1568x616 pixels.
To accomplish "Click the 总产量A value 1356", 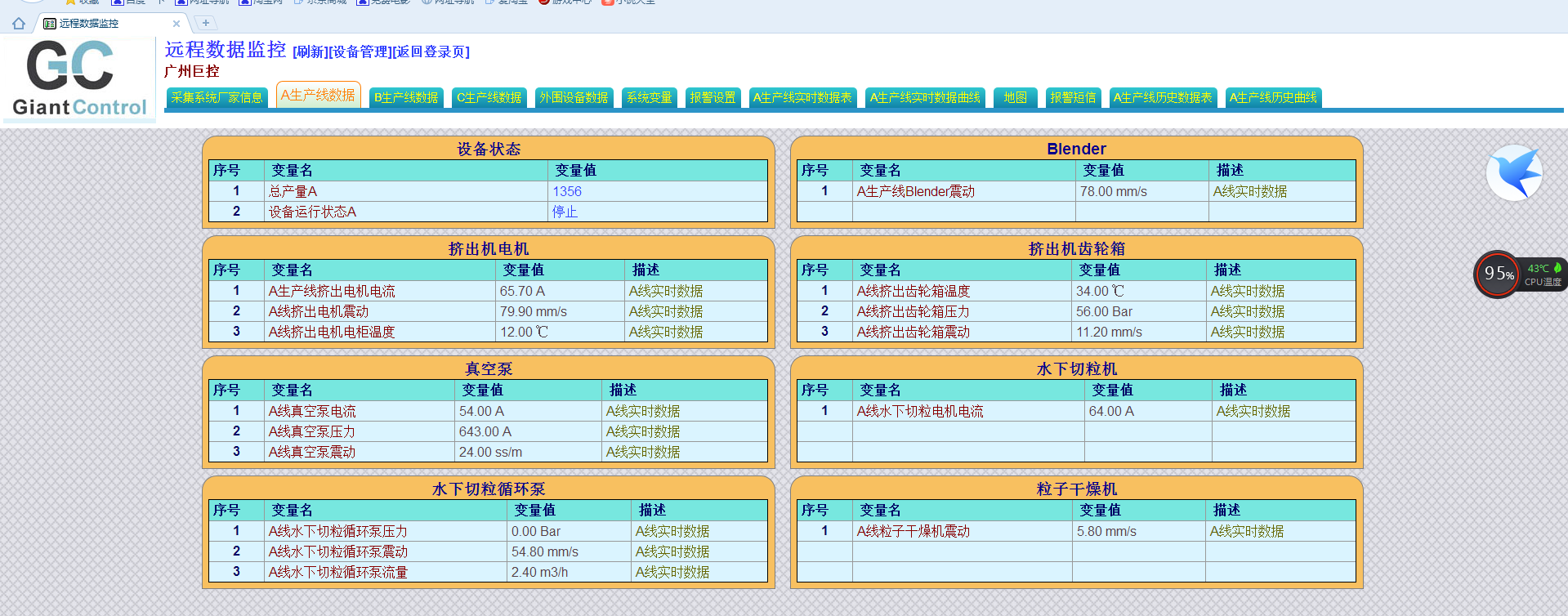I will pyautogui.click(x=567, y=191).
